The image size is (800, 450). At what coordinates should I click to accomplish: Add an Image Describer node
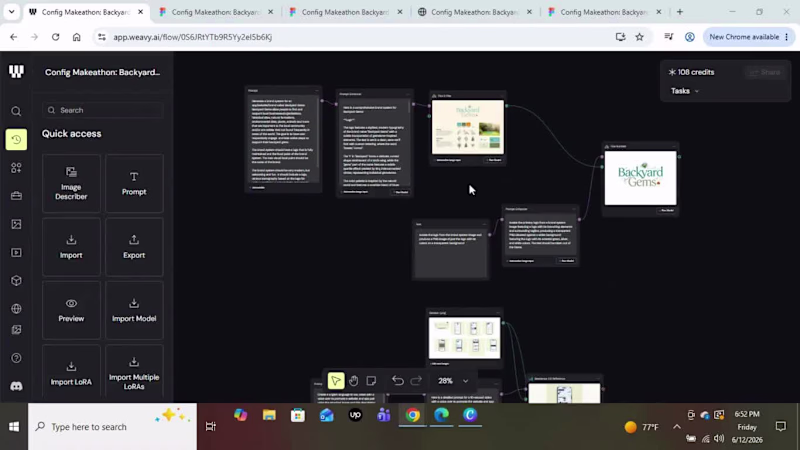pos(71,184)
